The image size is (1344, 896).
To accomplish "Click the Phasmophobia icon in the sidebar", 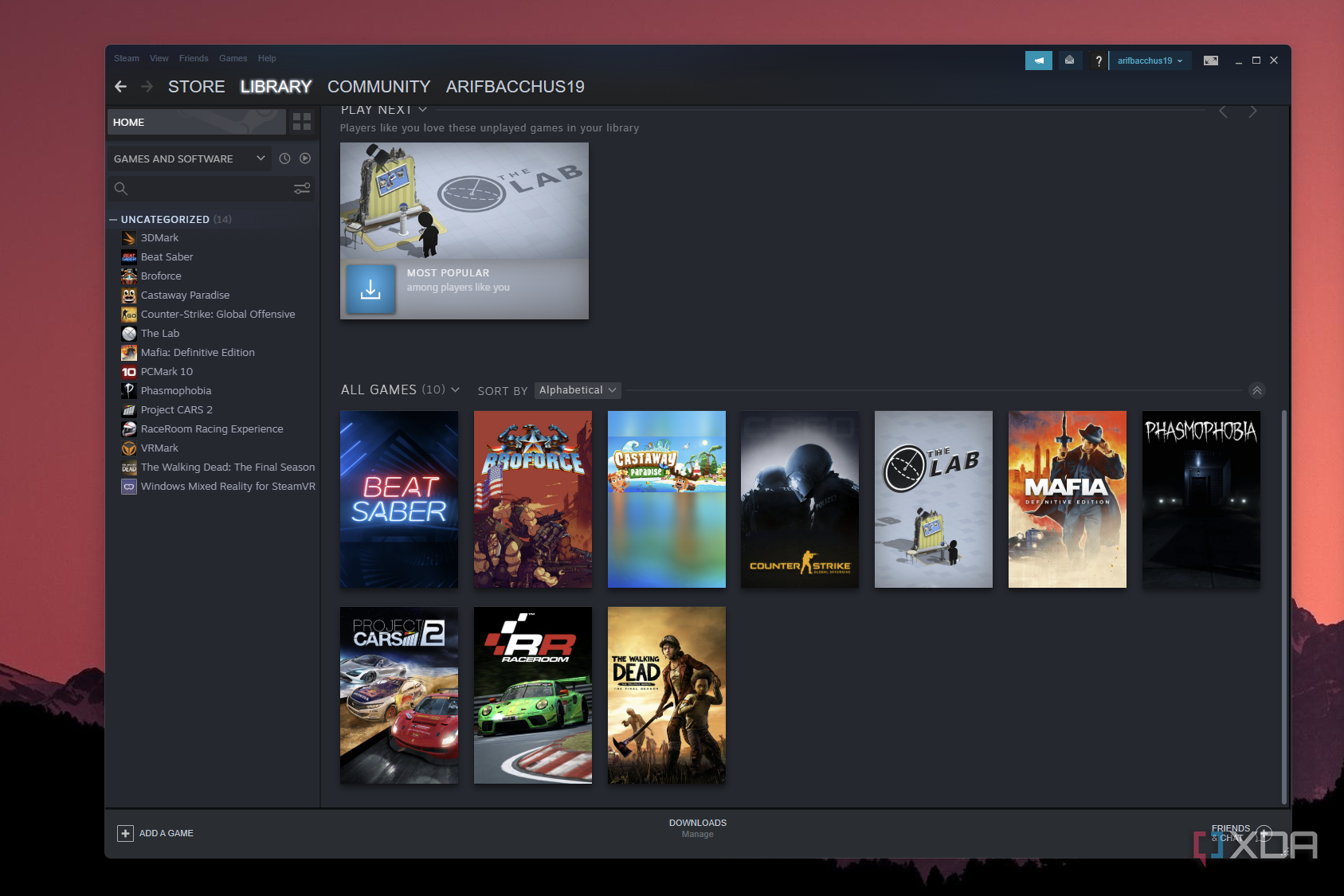I will tap(129, 391).
